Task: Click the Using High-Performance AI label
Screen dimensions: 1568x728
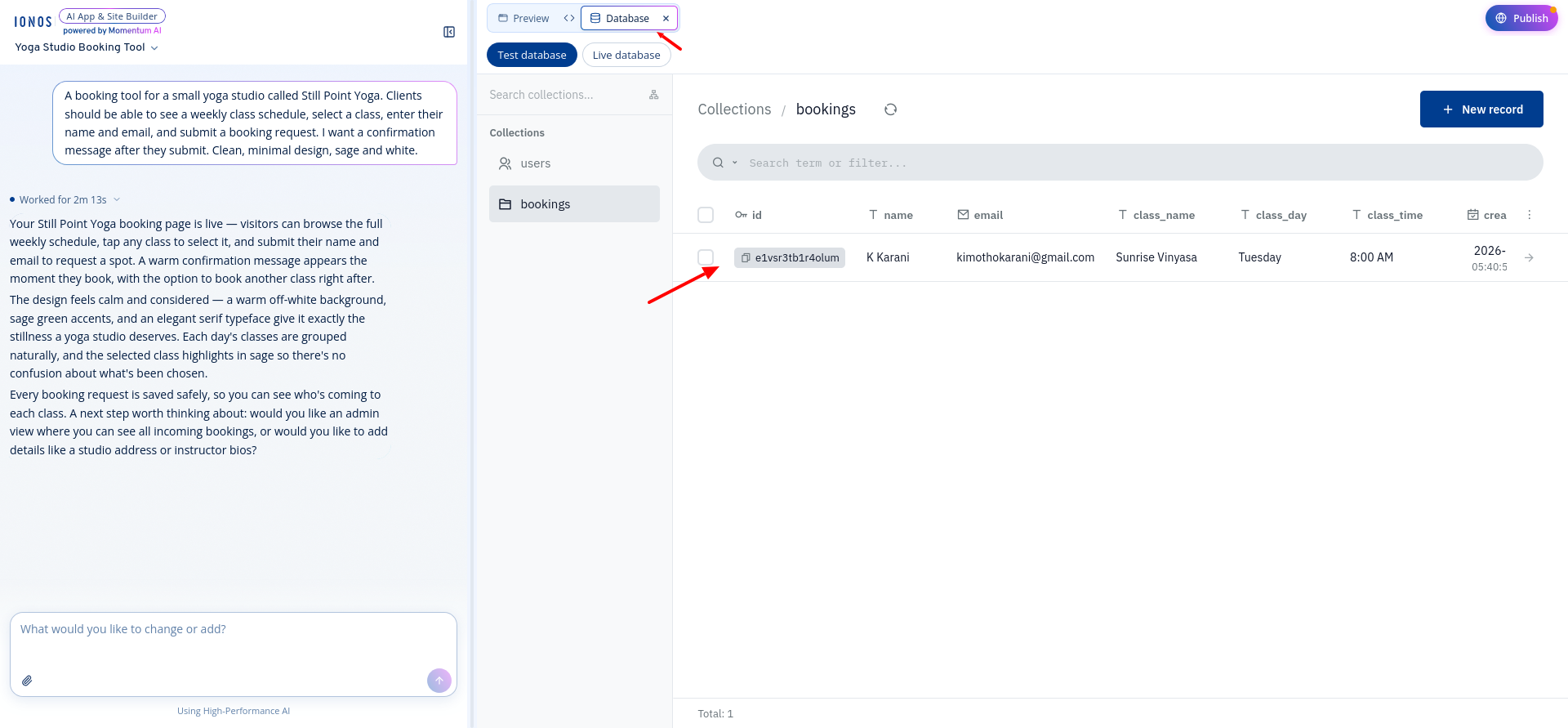Action: (234, 711)
